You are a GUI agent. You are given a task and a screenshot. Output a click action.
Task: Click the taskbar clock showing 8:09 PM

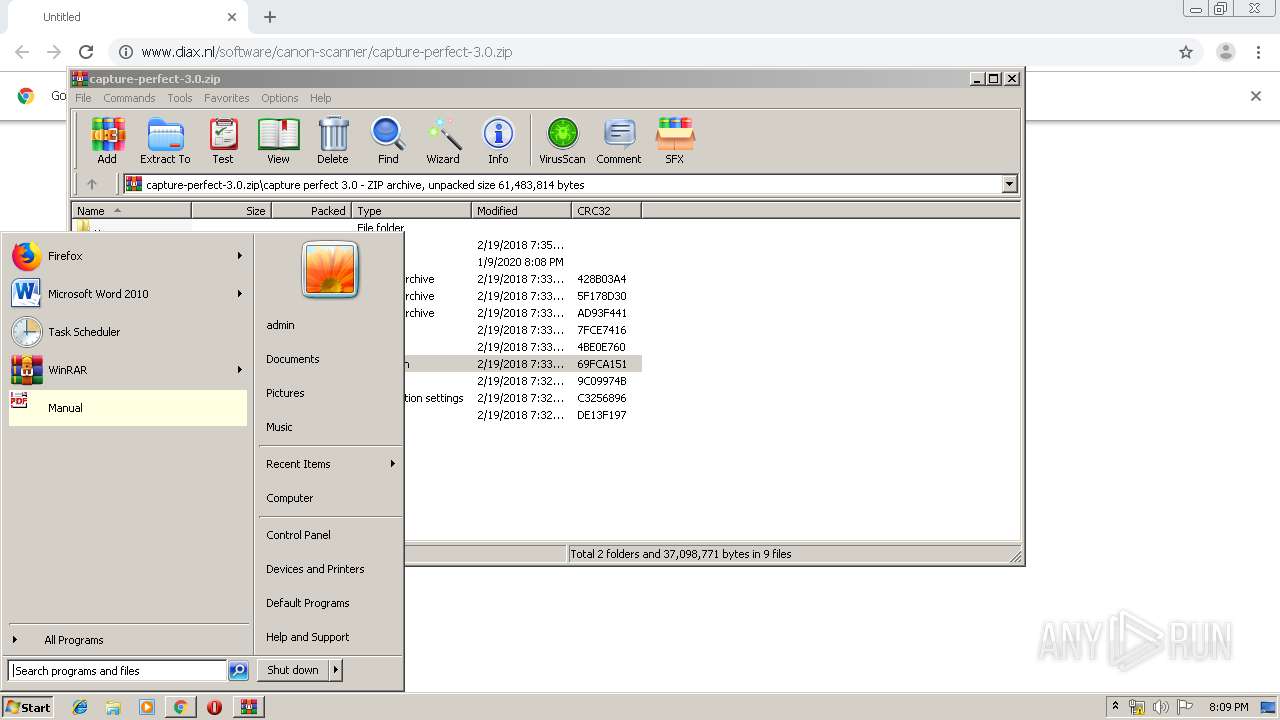[x=1229, y=707]
